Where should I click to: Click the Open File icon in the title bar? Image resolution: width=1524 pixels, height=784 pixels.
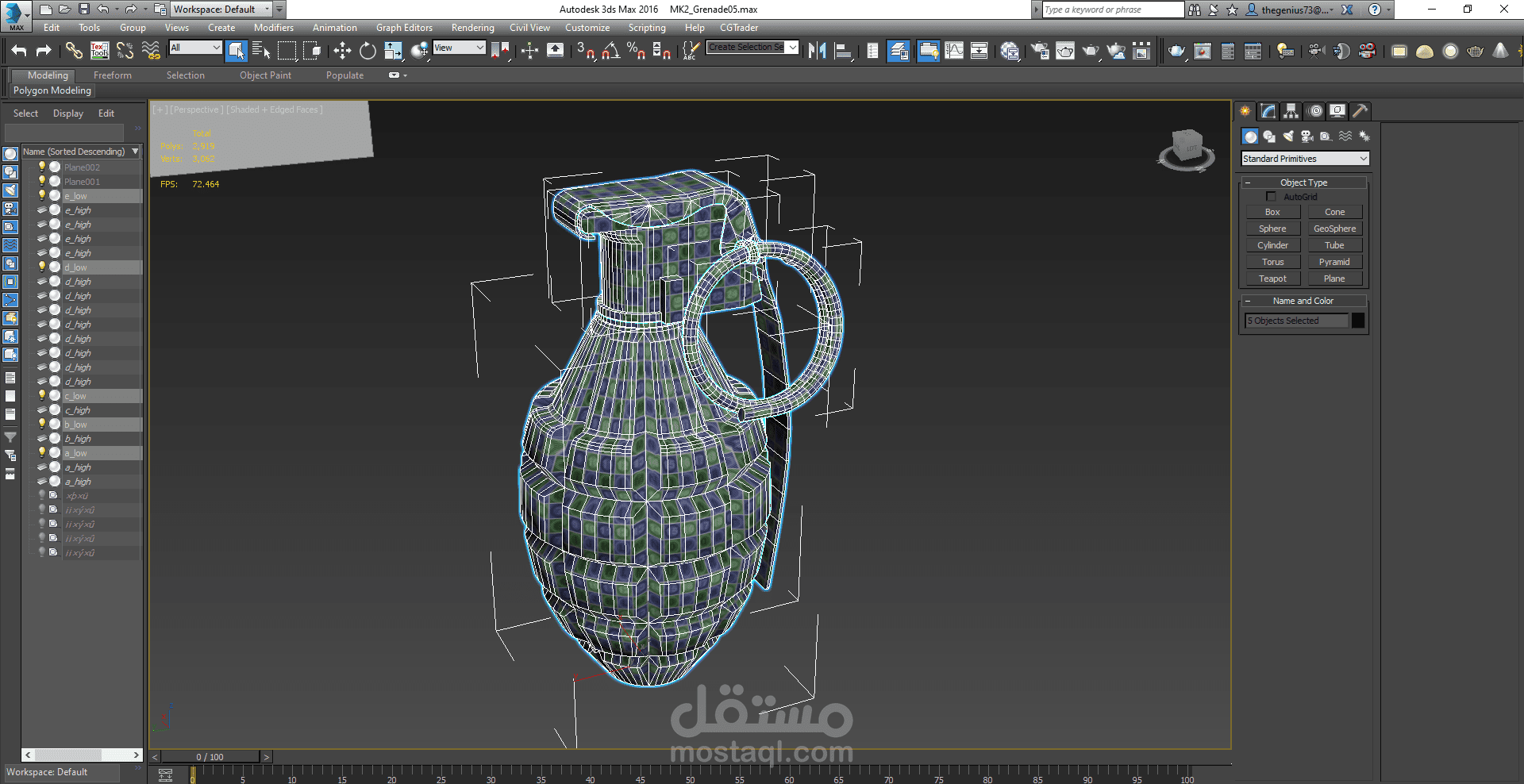[65, 10]
